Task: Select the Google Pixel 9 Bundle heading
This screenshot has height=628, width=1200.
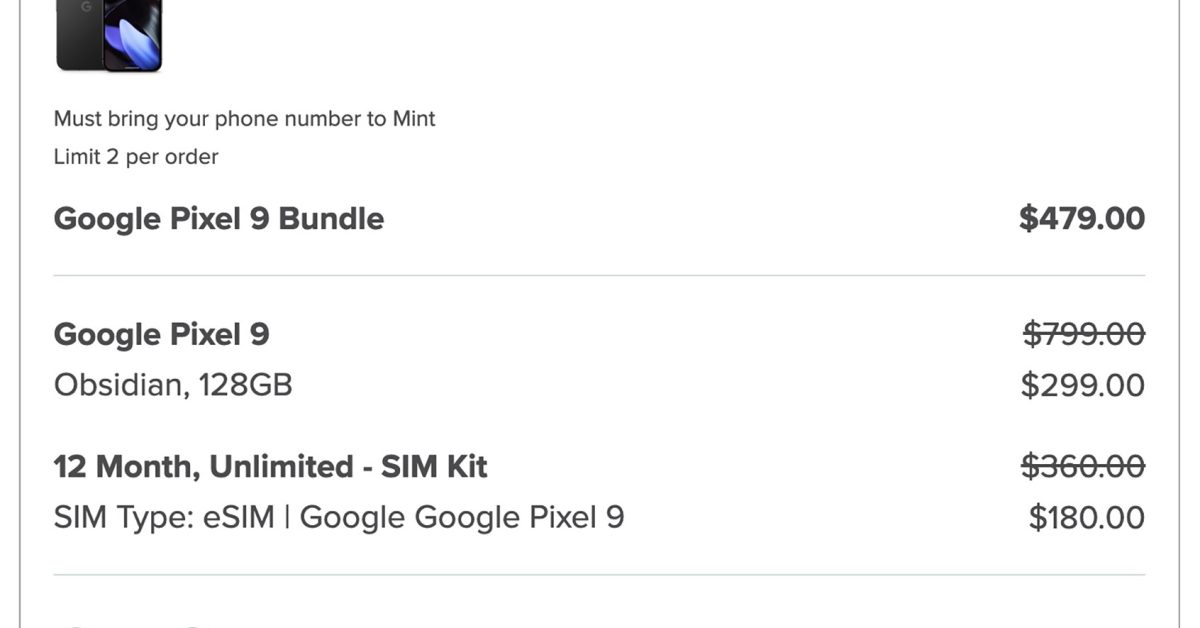Action: [218, 219]
